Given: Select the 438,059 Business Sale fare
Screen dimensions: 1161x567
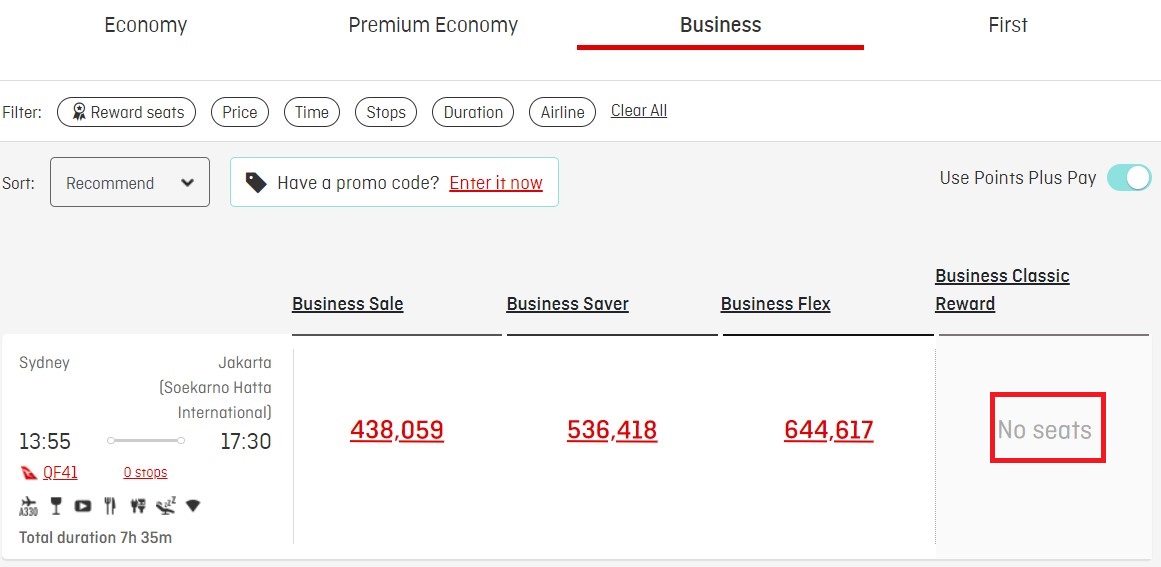Looking at the screenshot, I should [x=397, y=429].
